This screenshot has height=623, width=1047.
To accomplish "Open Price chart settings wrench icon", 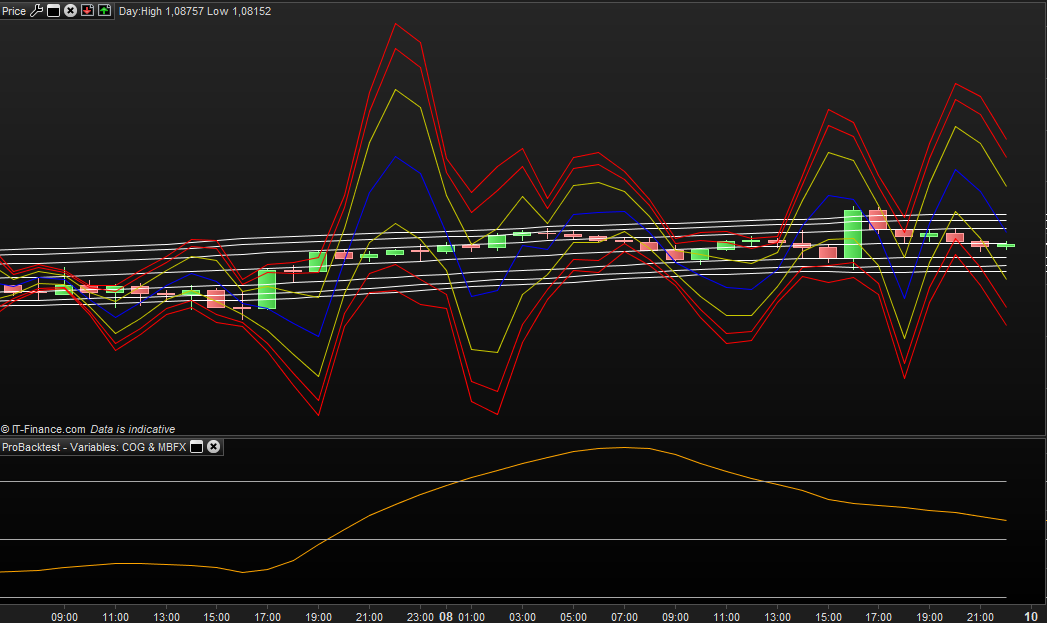I will point(37,10).
